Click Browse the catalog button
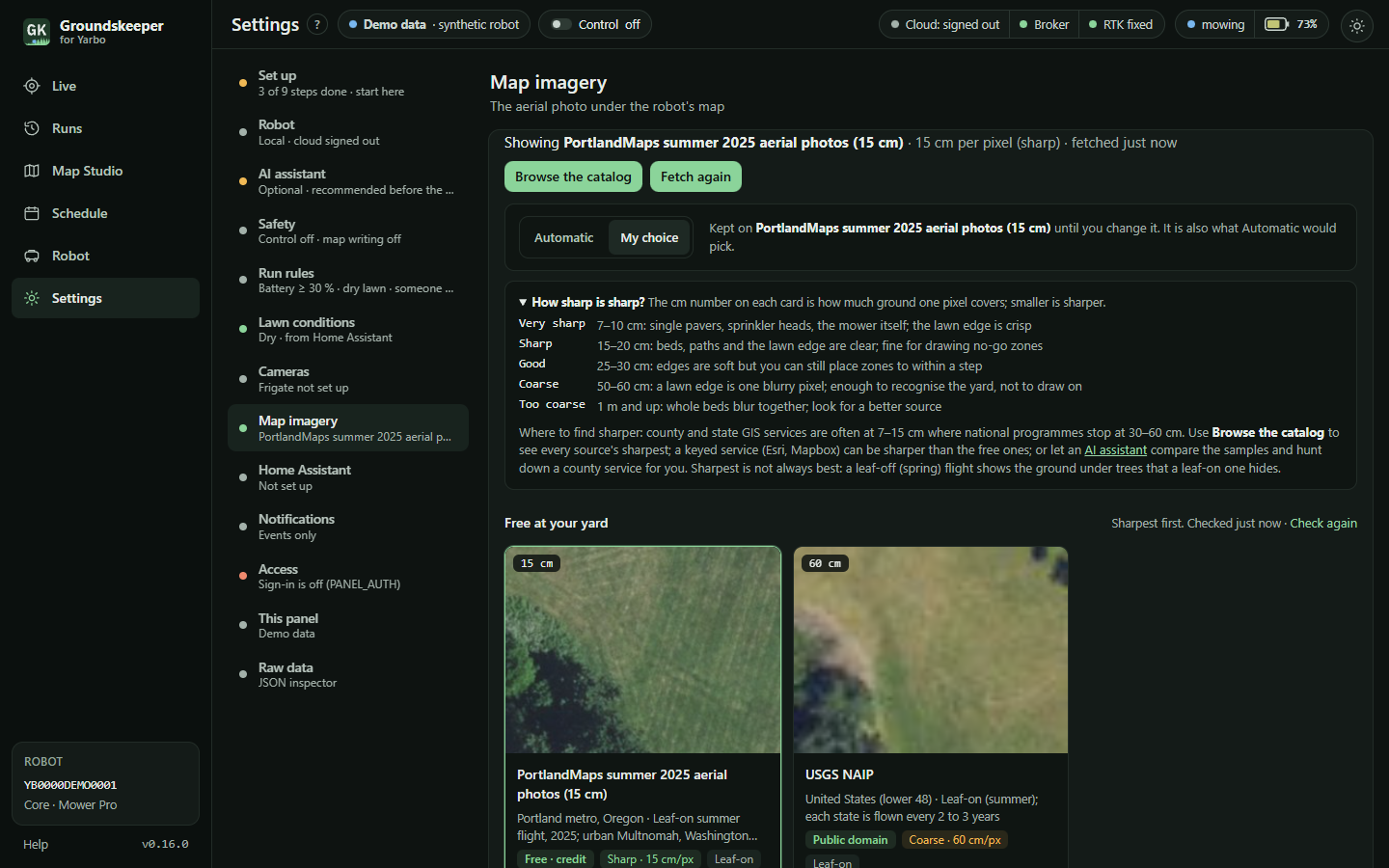 pos(573,176)
